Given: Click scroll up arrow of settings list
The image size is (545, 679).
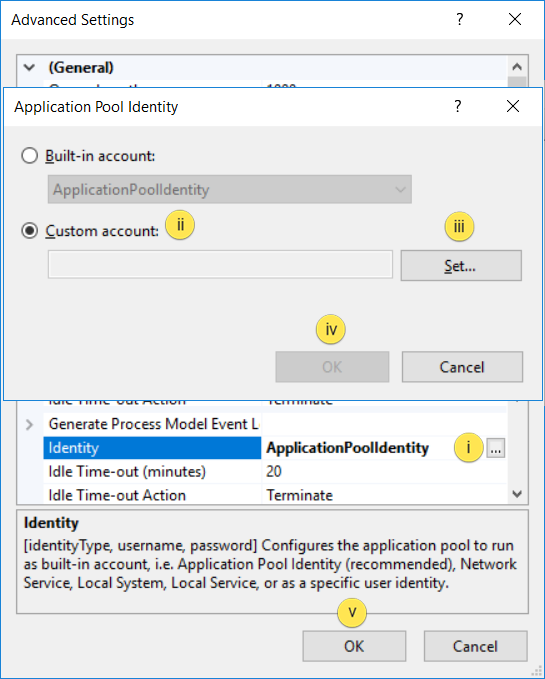Looking at the screenshot, I should click(517, 67).
